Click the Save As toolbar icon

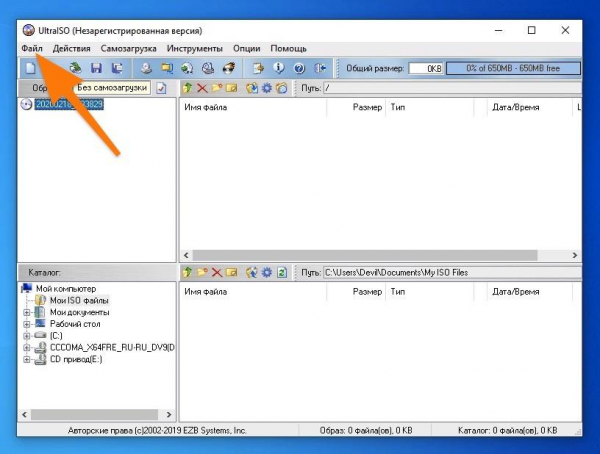(x=117, y=68)
